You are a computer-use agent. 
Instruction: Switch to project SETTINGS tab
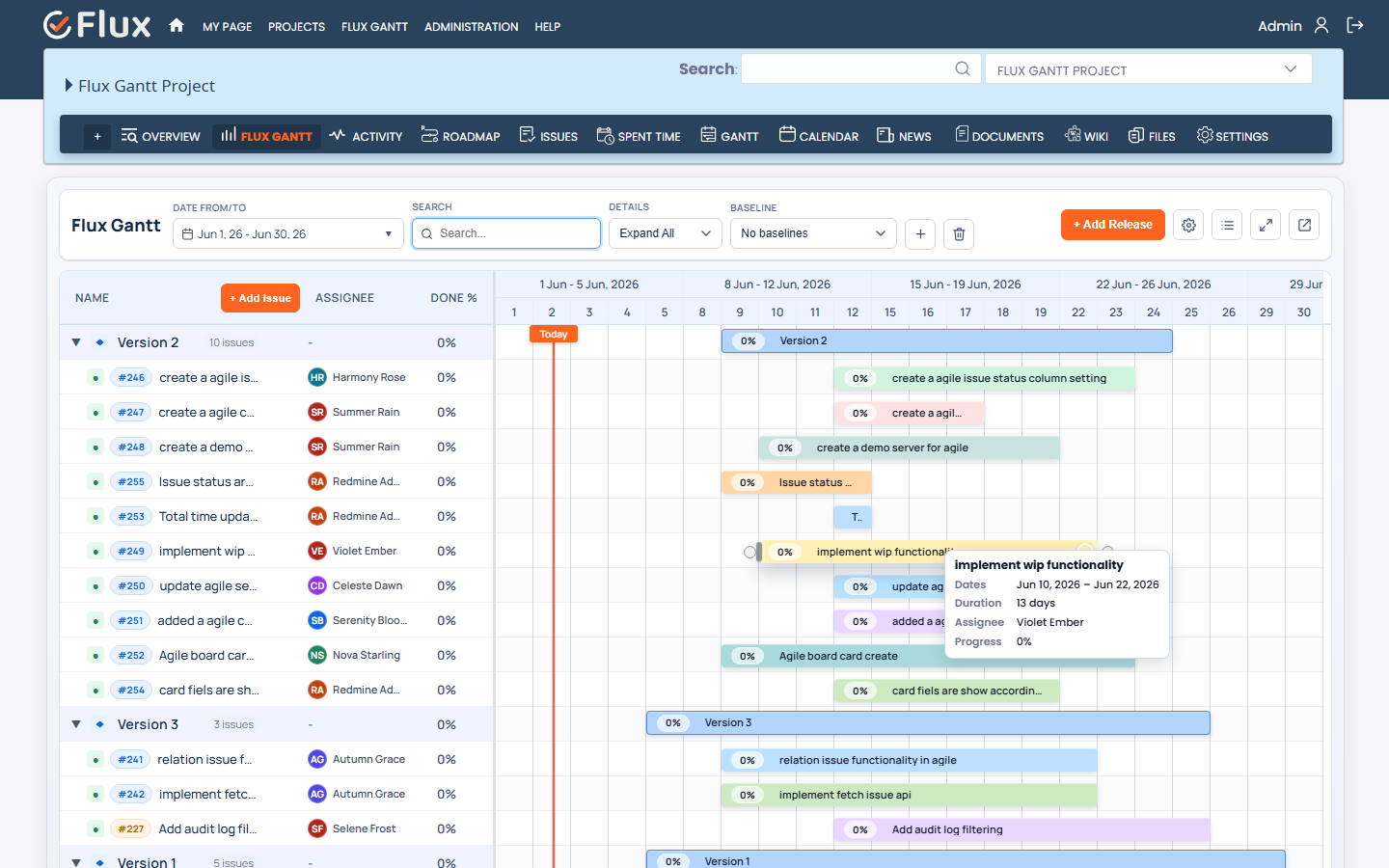tap(1232, 136)
